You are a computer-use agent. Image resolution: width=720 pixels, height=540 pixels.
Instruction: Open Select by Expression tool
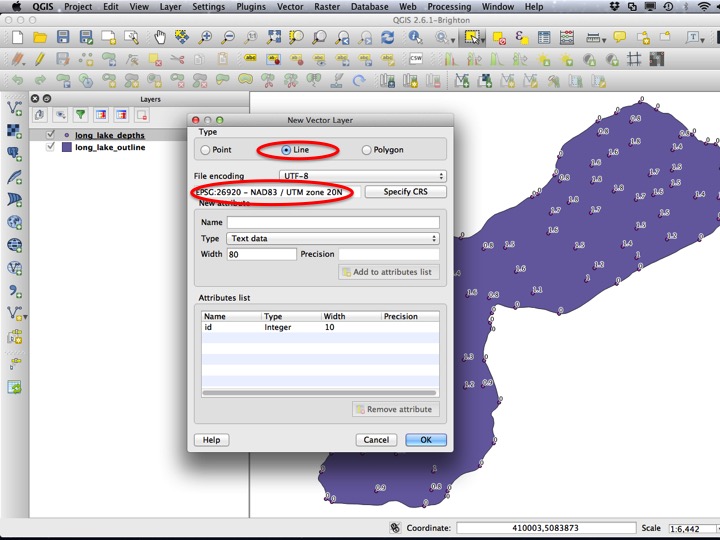click(x=521, y=37)
